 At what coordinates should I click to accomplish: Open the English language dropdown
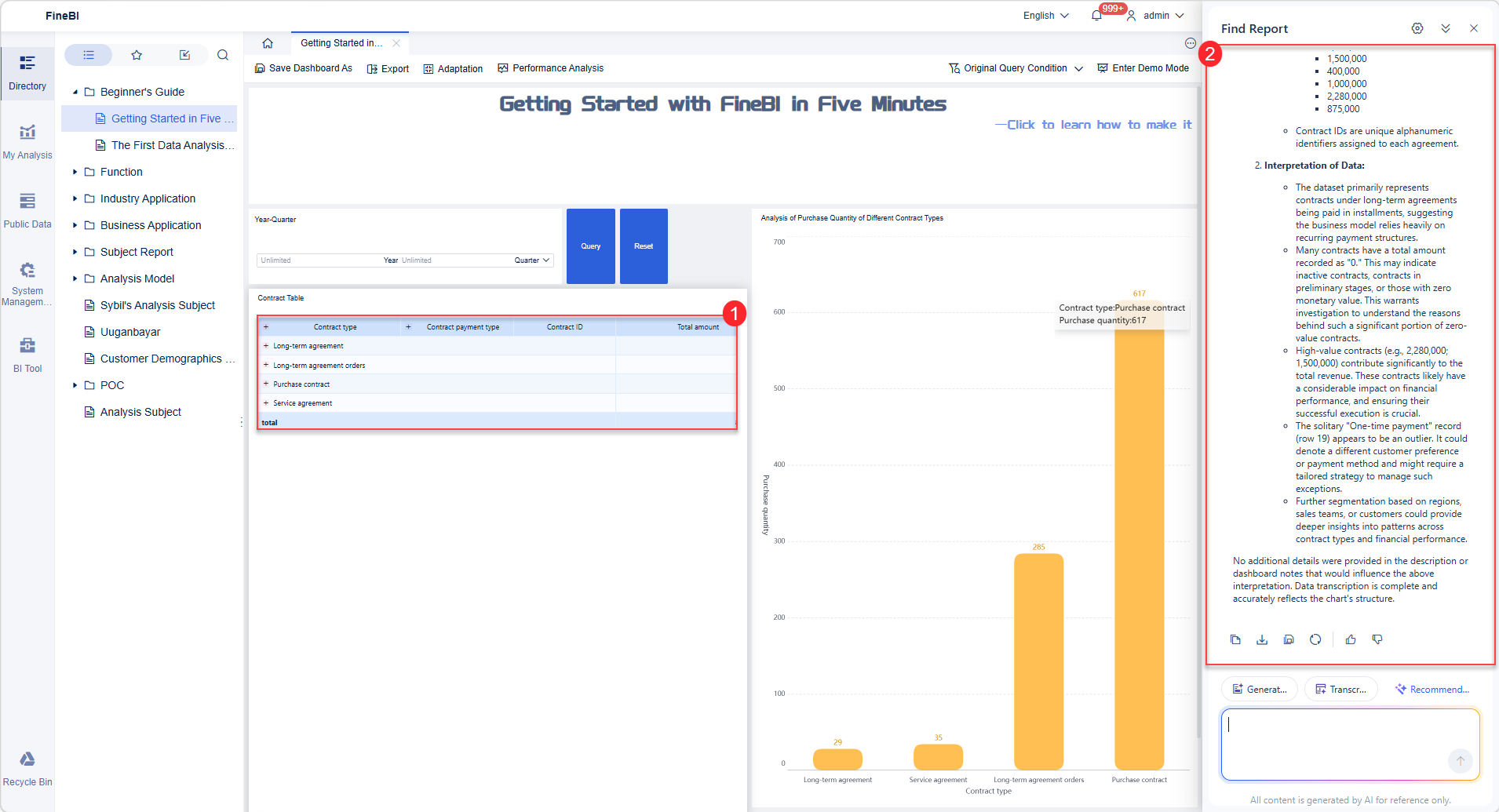[1045, 16]
